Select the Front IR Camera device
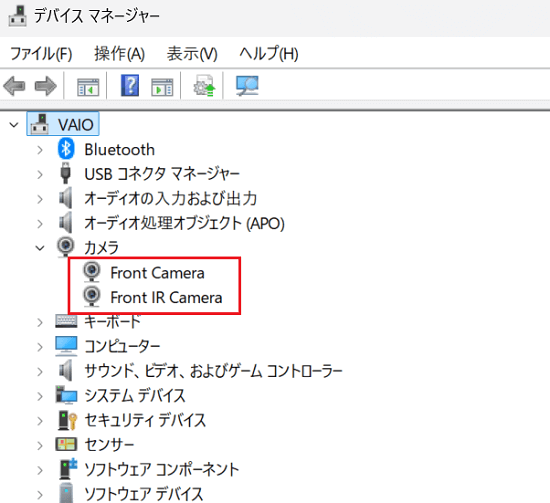This screenshot has height=503, width=550. [166, 297]
